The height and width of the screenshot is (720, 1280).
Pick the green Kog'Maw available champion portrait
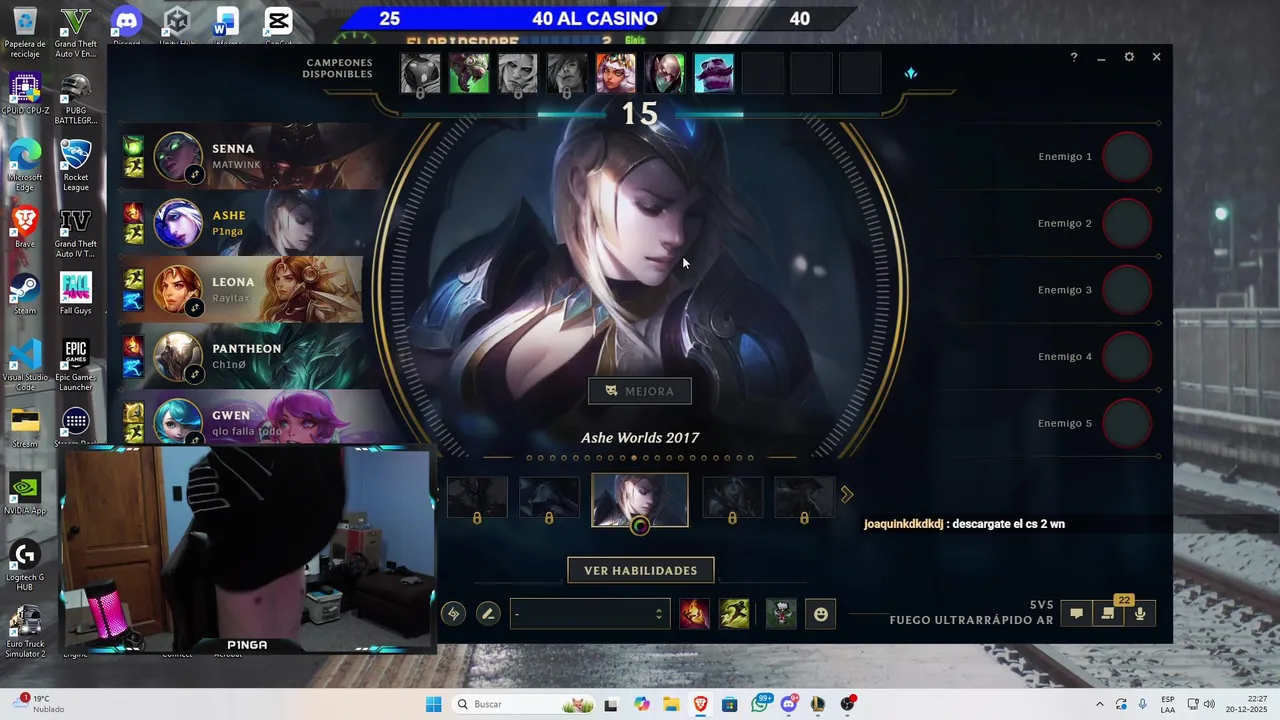(x=469, y=74)
